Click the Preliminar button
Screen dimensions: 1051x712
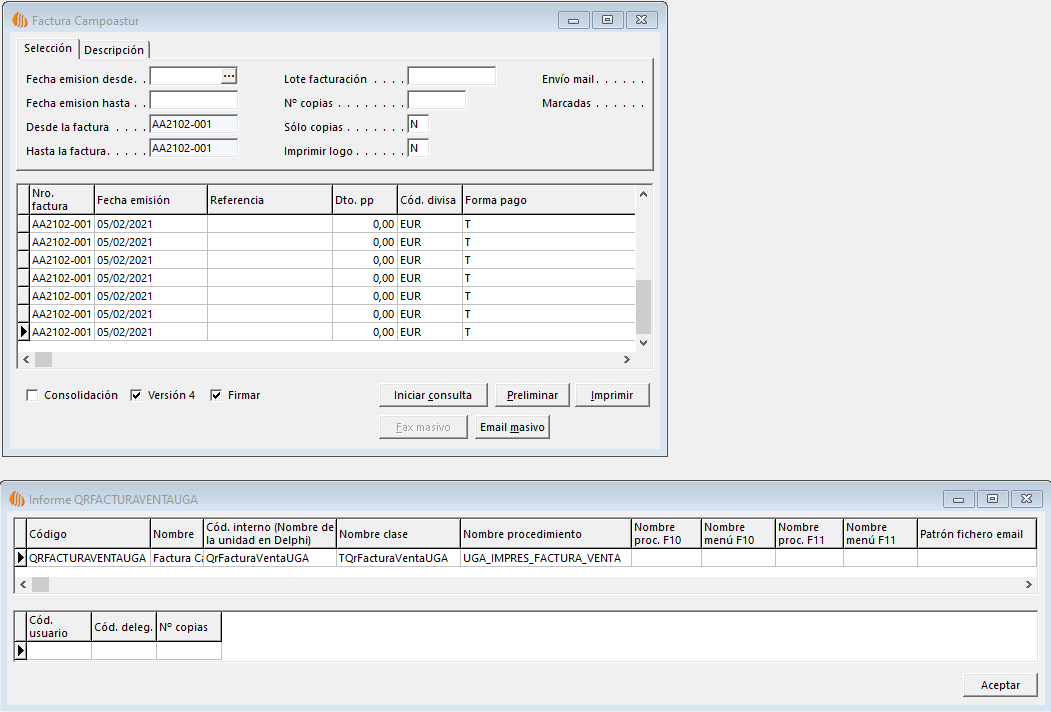tap(532, 395)
